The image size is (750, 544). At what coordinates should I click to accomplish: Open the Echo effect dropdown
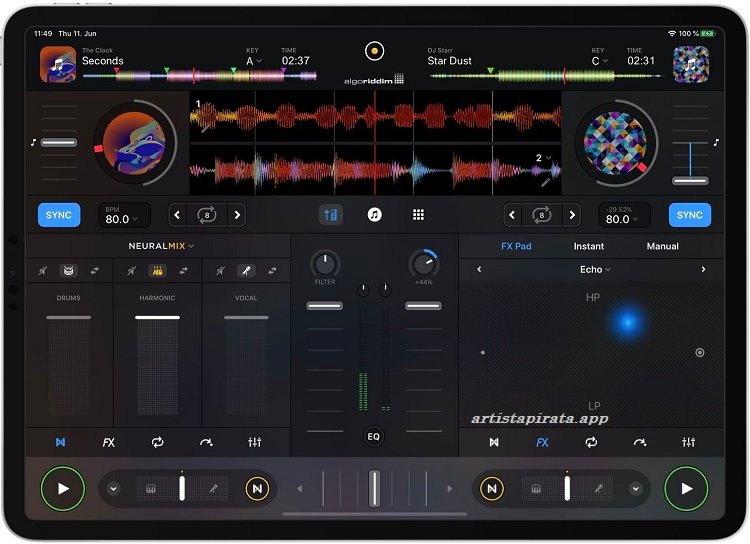point(595,269)
